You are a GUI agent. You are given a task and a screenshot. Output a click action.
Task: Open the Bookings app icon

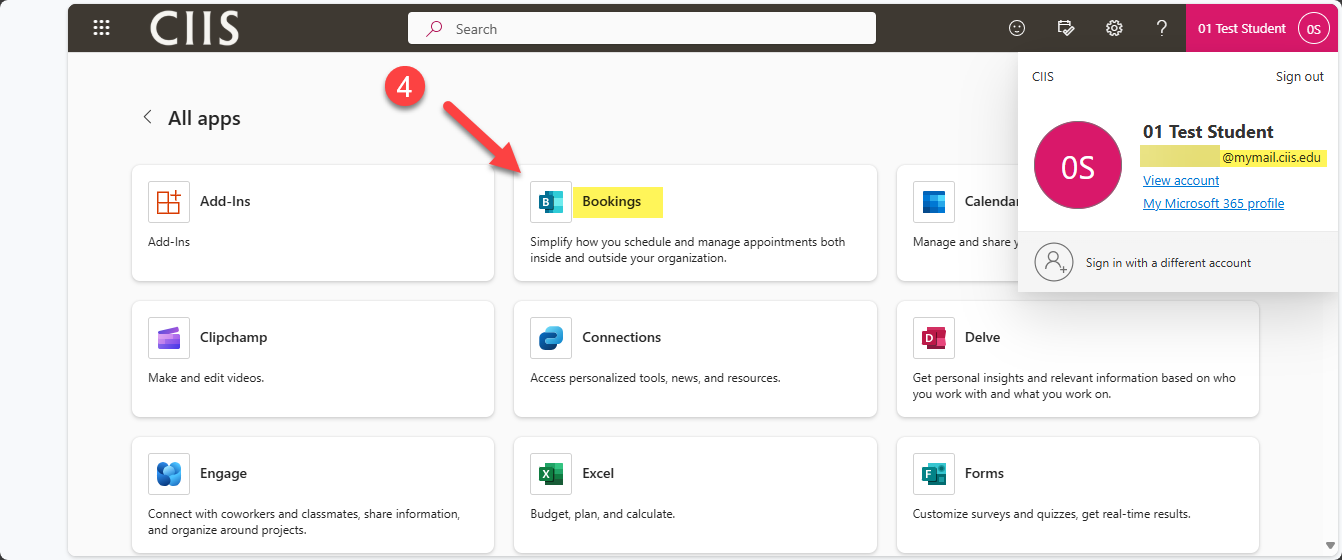click(551, 202)
